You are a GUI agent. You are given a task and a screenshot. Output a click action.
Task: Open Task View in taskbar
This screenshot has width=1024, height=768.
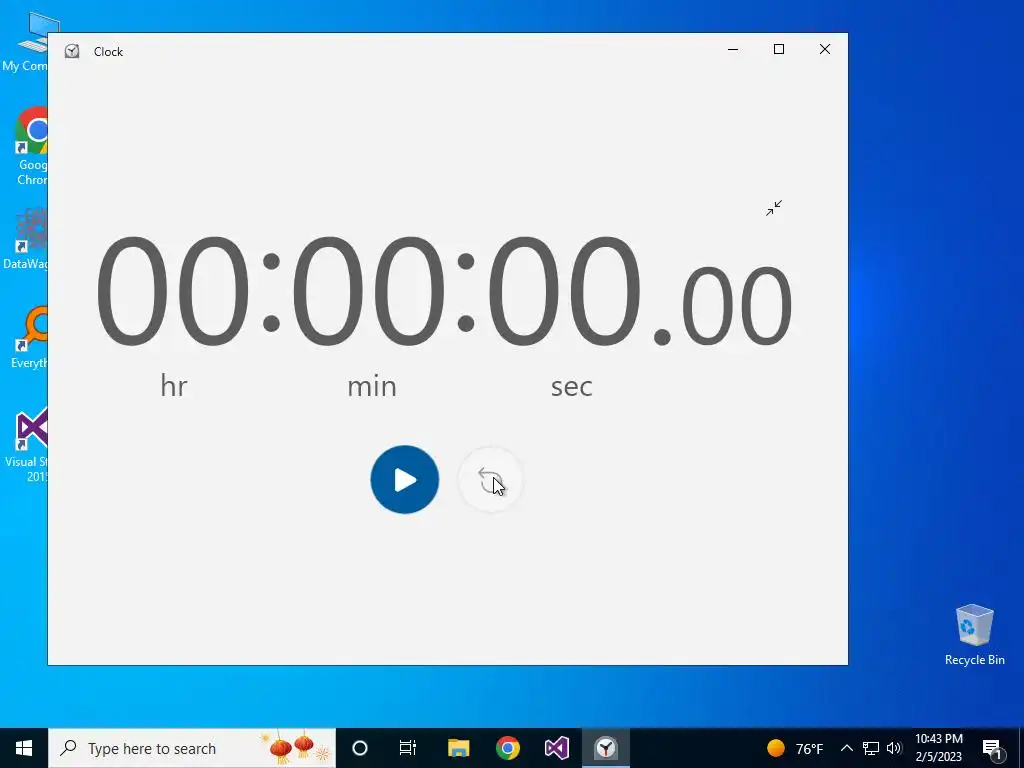(x=408, y=748)
